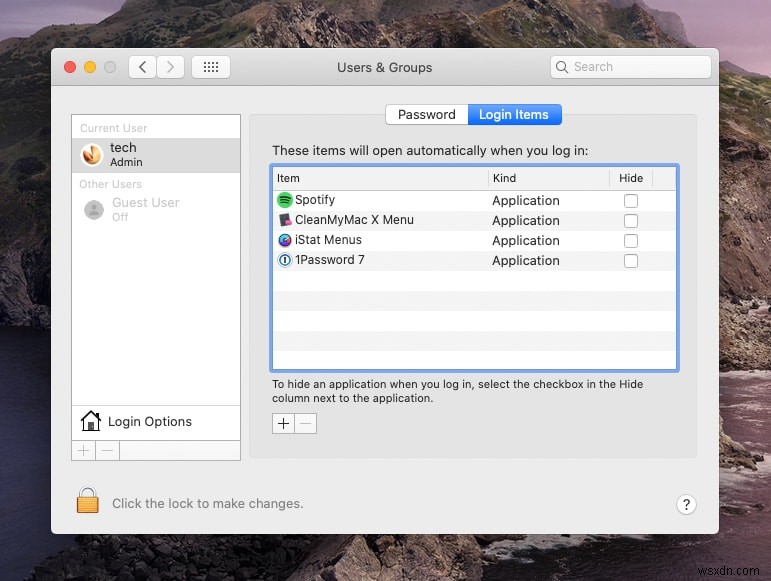
Task: Select the Spotify row name
Action: (315, 200)
